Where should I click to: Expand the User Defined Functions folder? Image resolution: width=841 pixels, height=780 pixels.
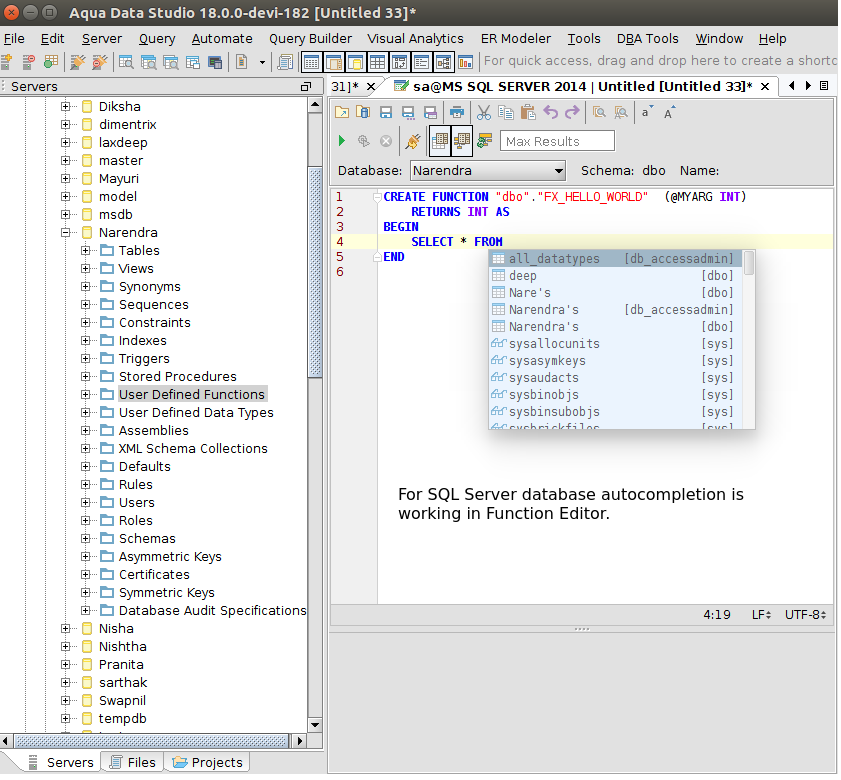[85, 395]
